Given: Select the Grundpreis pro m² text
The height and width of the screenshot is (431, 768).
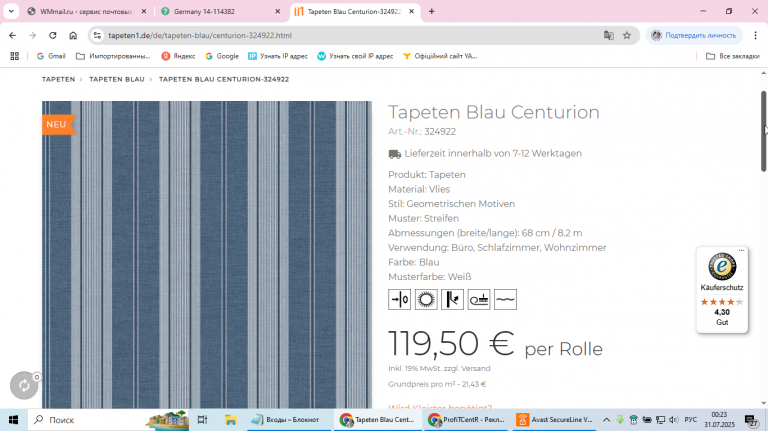Looking at the screenshot, I should tap(437, 384).
